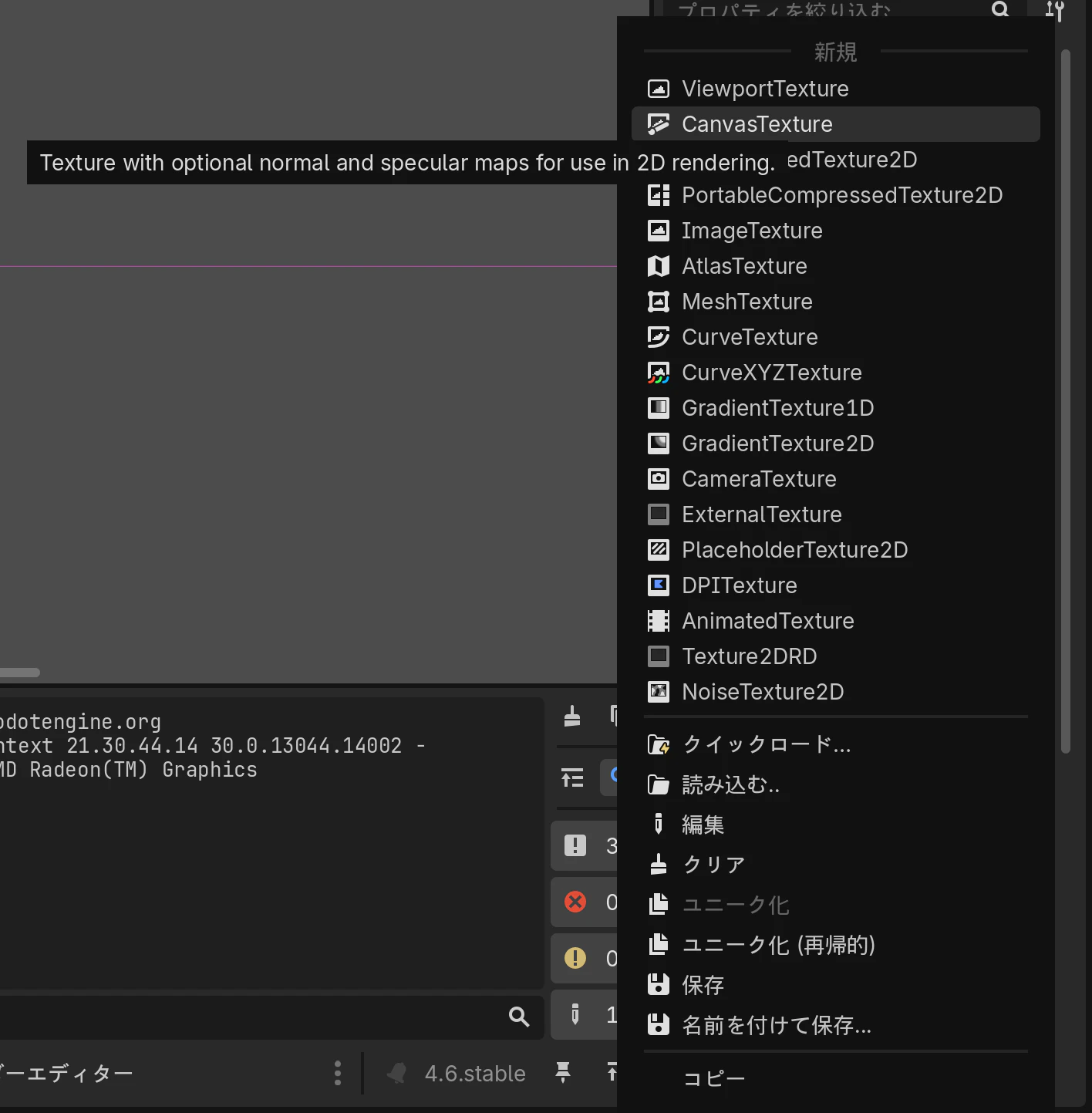Open the bottom panel three-dot menu
This screenshot has height=1113, width=1092.
(337, 1073)
